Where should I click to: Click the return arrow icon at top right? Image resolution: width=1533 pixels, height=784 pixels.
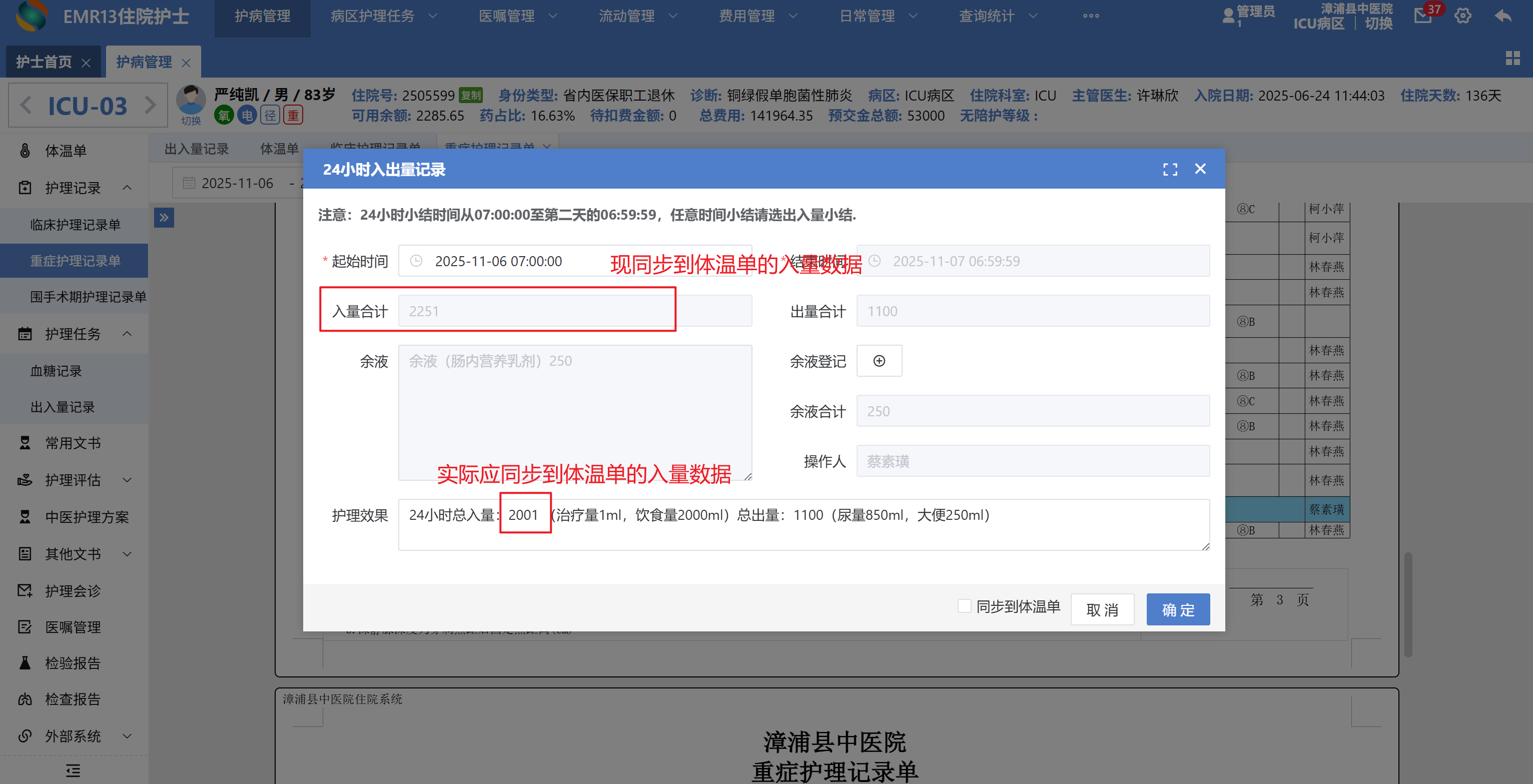[1502, 16]
